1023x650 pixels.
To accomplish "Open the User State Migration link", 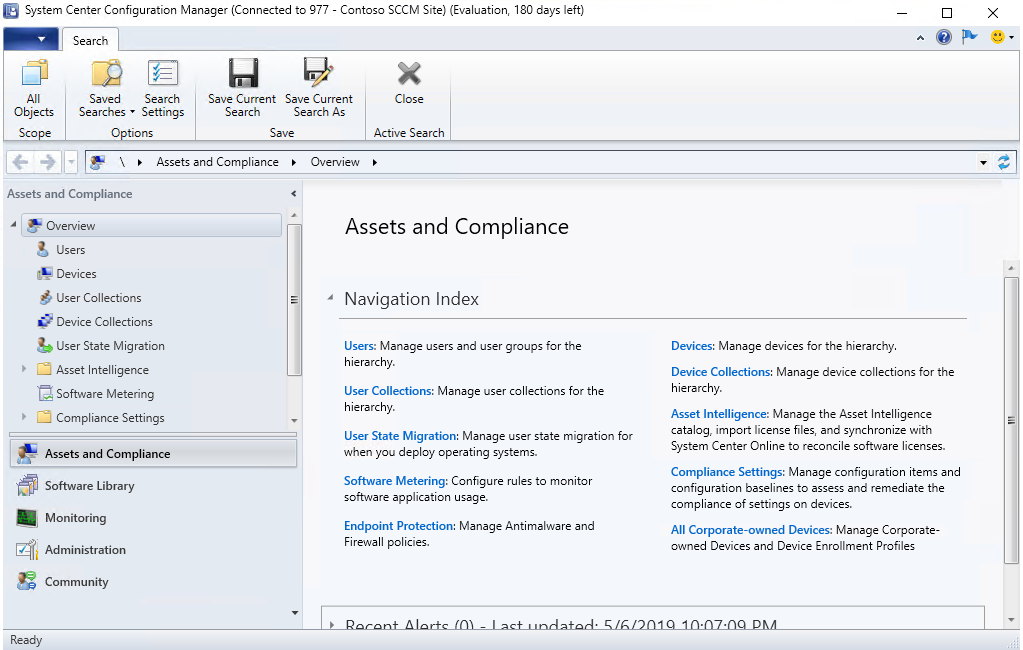I will pos(401,436).
